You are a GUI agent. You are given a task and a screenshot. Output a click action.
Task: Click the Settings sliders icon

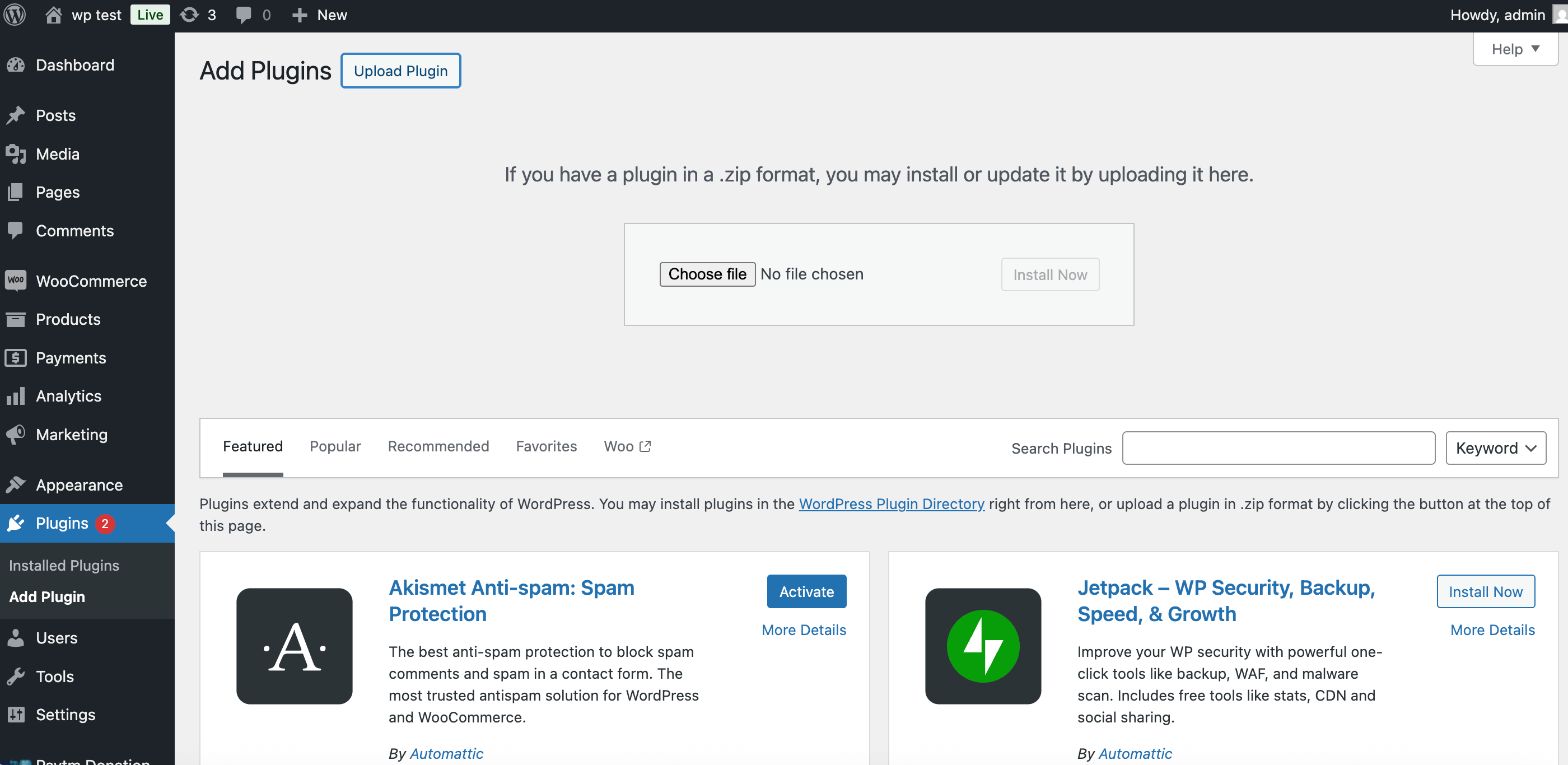[x=16, y=715]
